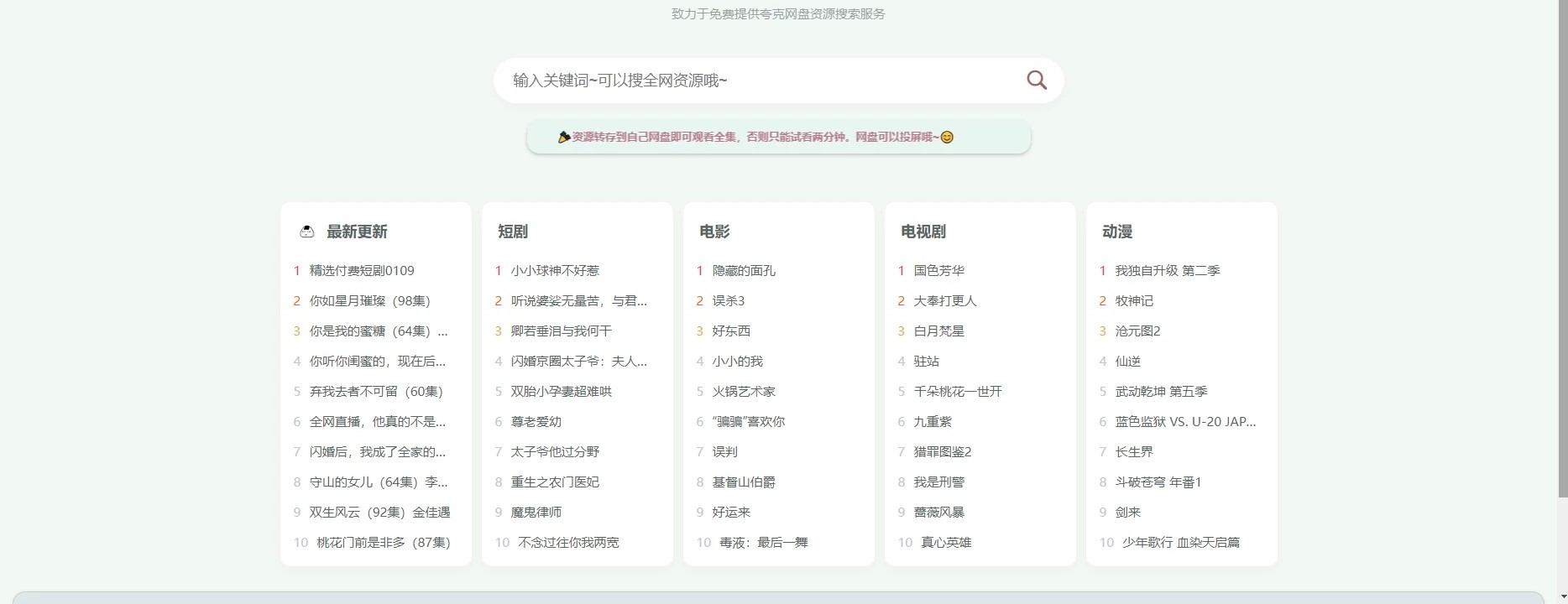1568x604 pixels.
Task: Open 太子爷他过分野
Action: tap(555, 452)
